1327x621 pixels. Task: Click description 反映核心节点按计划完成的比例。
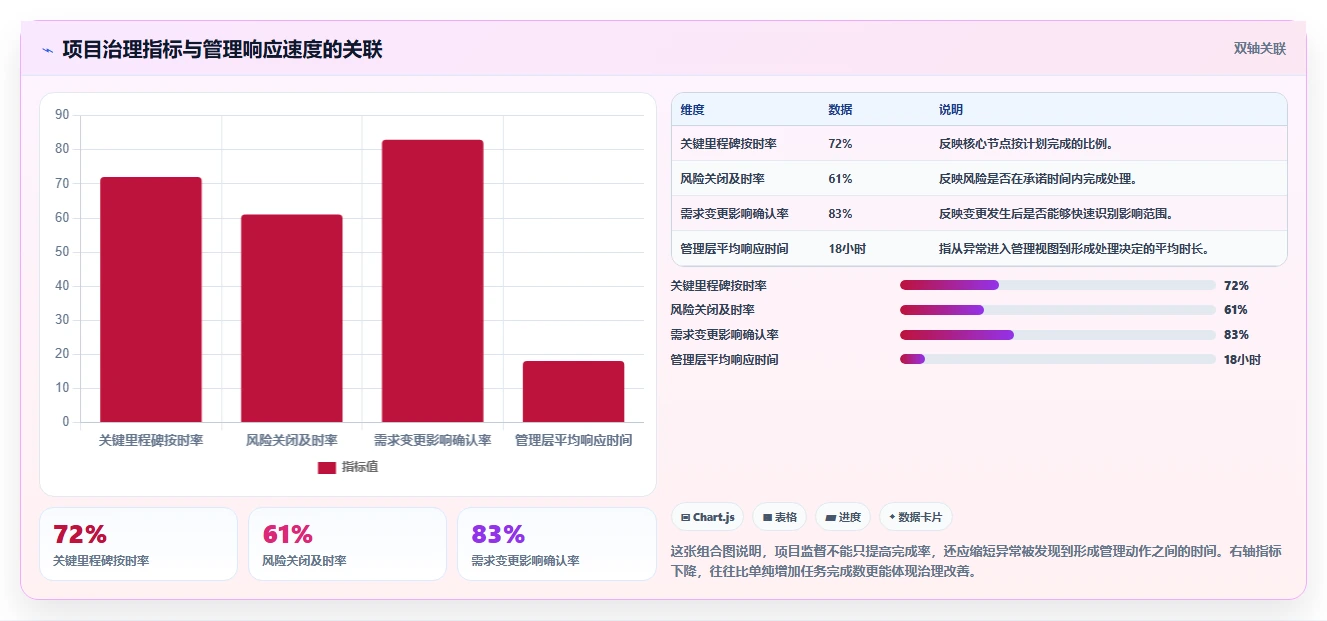pyautogui.click(x=1025, y=144)
